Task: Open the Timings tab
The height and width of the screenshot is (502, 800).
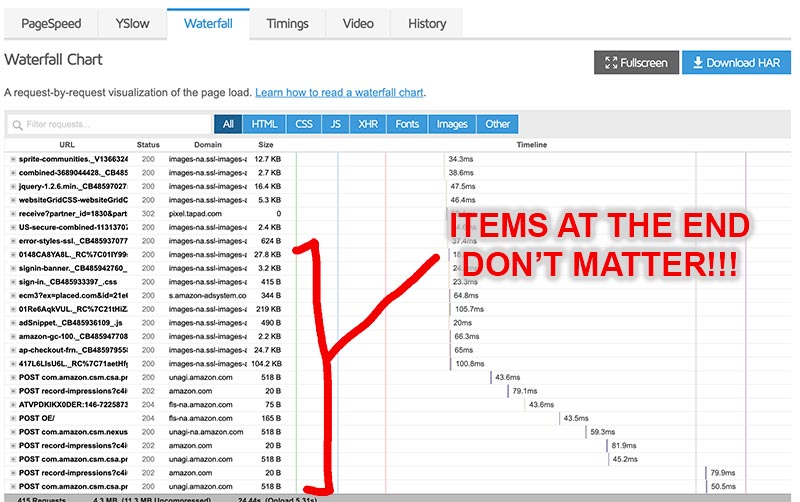Action: [x=287, y=23]
